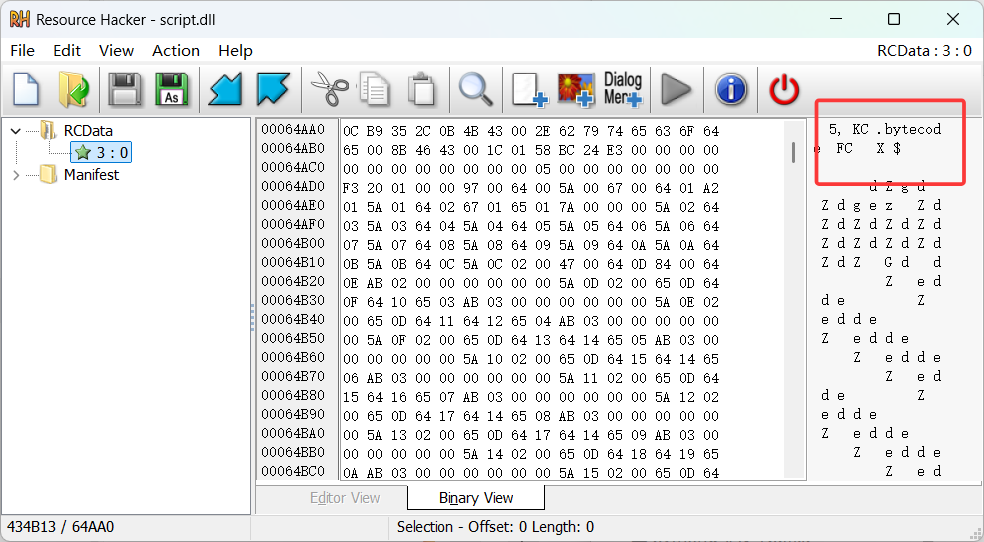Click offset address 00064B40

[x=293, y=319]
